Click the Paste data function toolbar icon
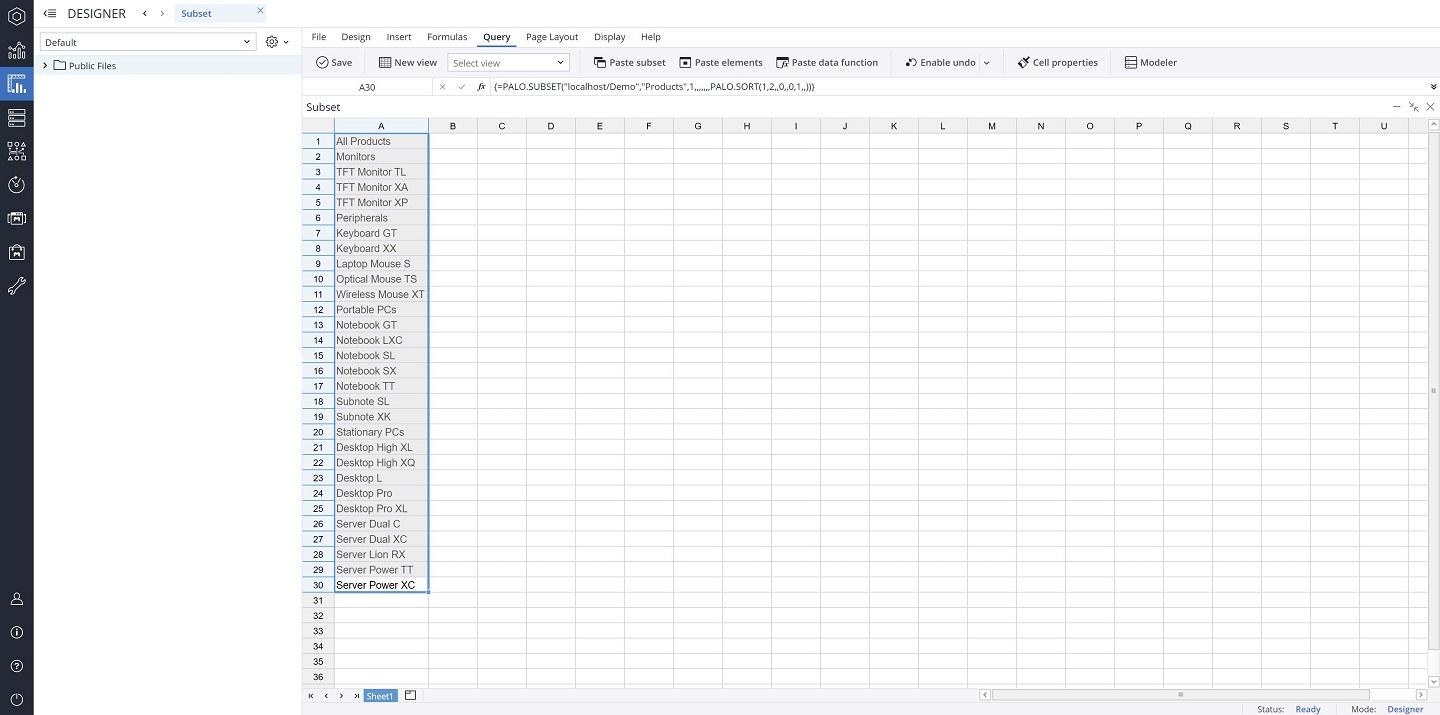Image resolution: width=1440 pixels, height=715 pixels. click(x=782, y=63)
